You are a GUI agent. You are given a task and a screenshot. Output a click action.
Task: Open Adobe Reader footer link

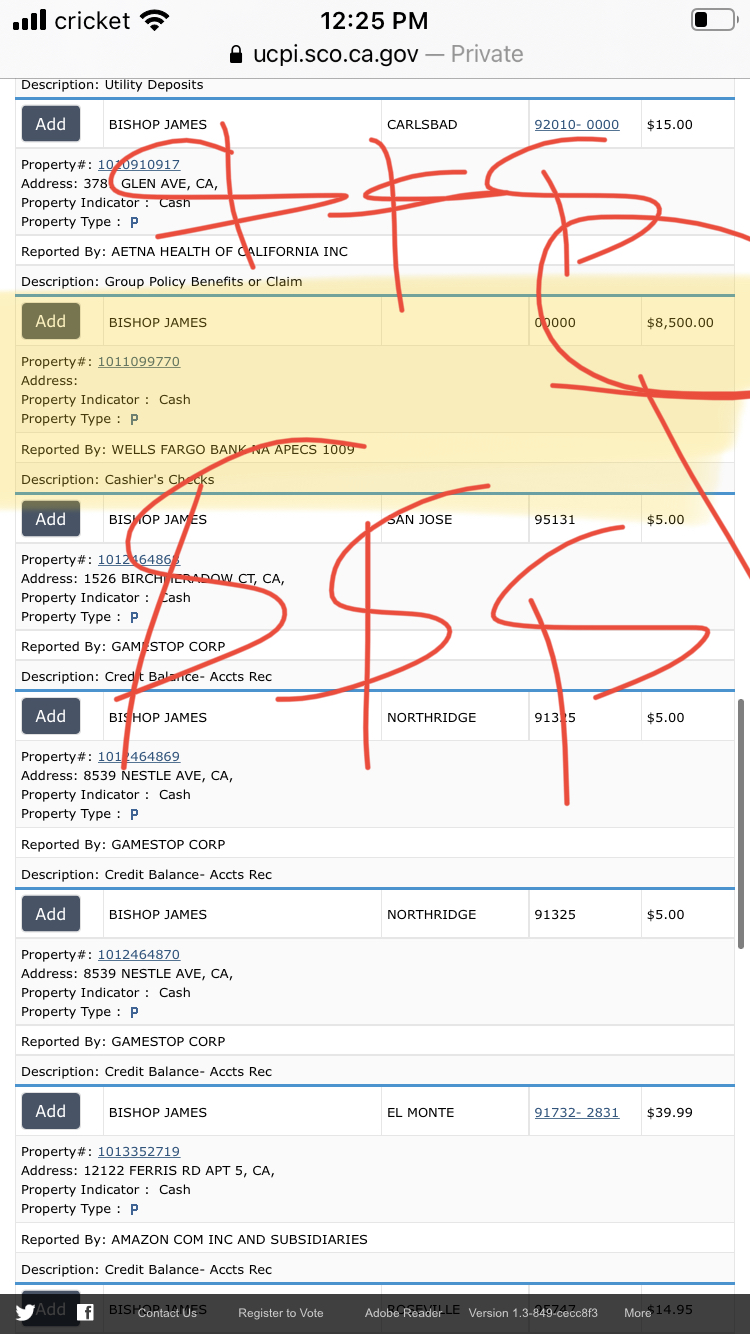point(403,1313)
